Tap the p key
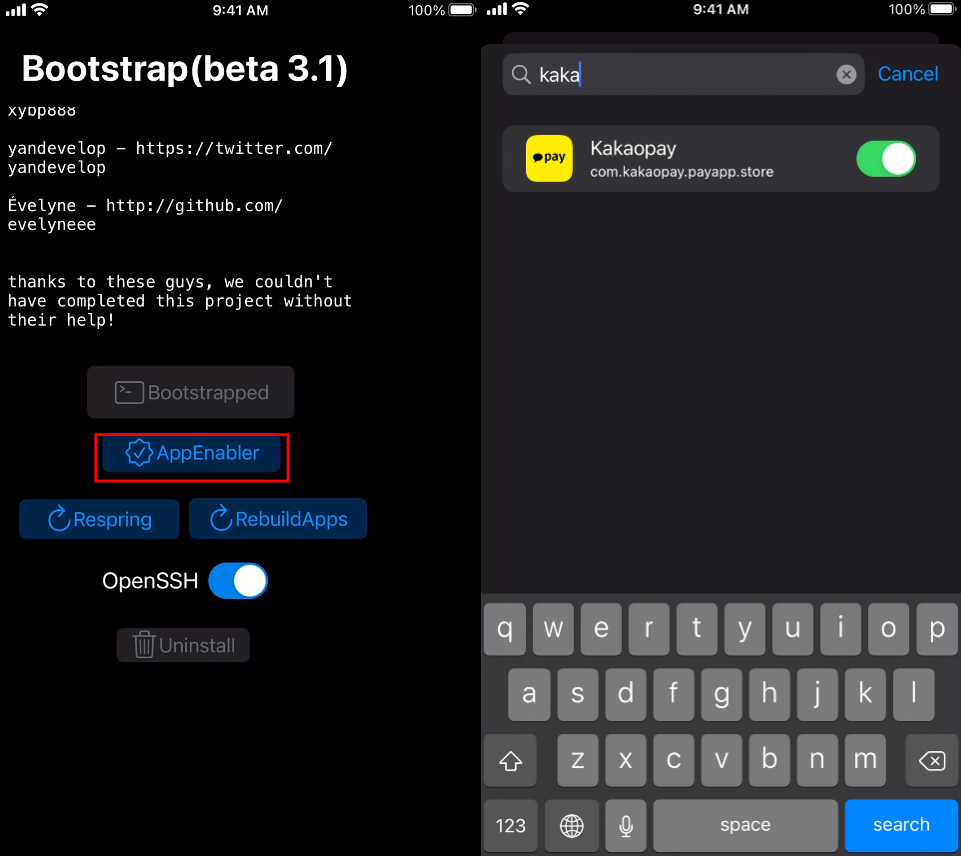Image resolution: width=961 pixels, height=856 pixels. click(x=936, y=629)
